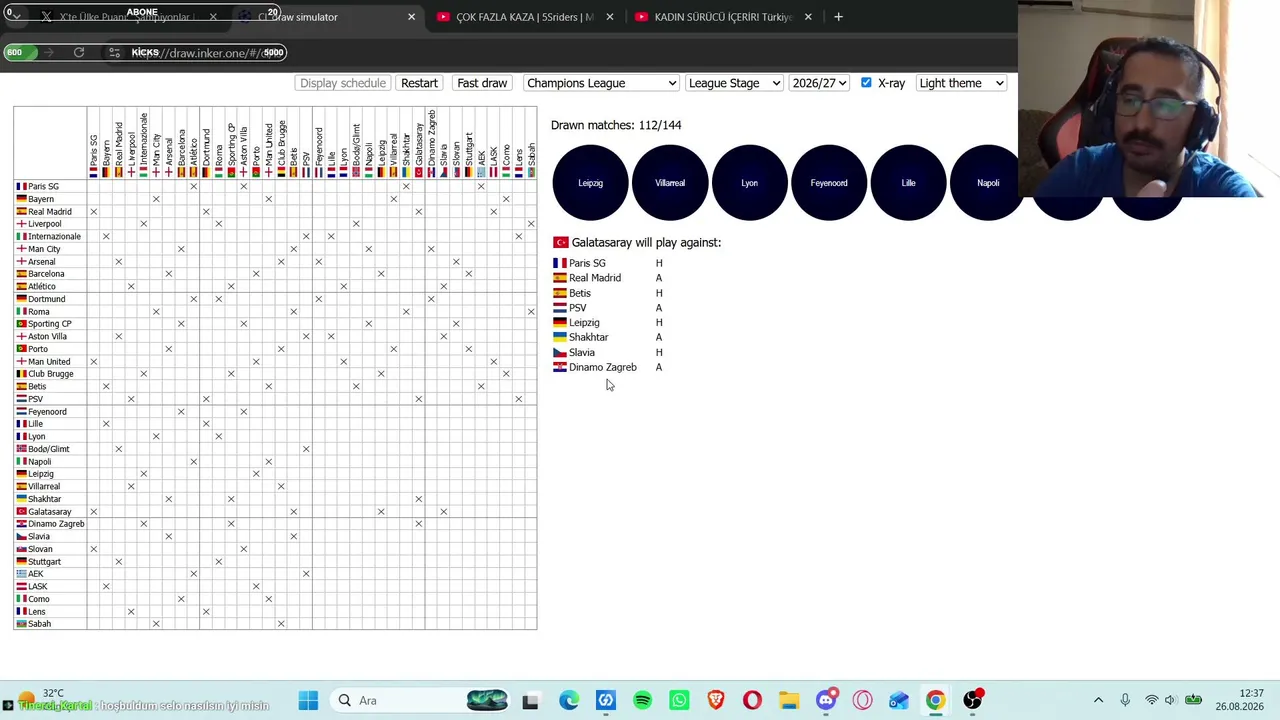Click Shakhtar in Galatasaray's opponents list

point(588,337)
